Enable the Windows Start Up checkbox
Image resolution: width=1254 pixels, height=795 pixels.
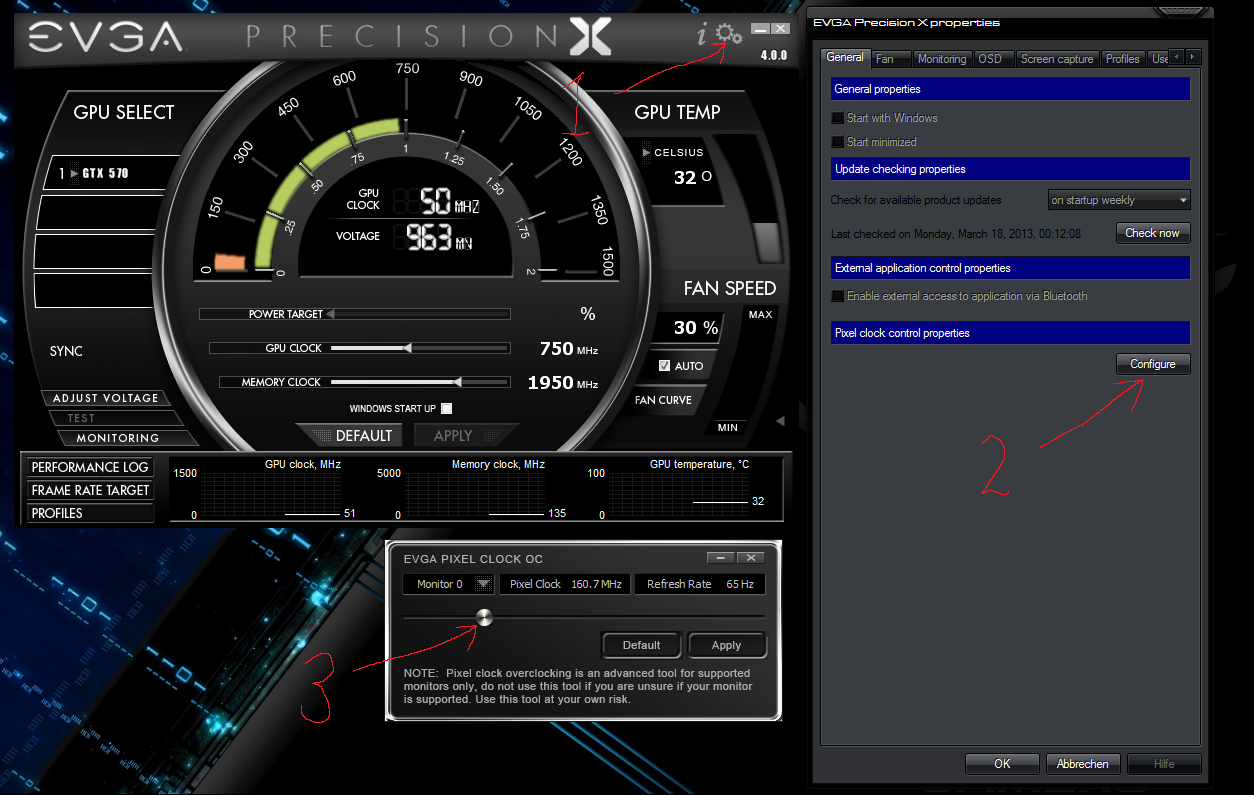pyautogui.click(x=447, y=408)
